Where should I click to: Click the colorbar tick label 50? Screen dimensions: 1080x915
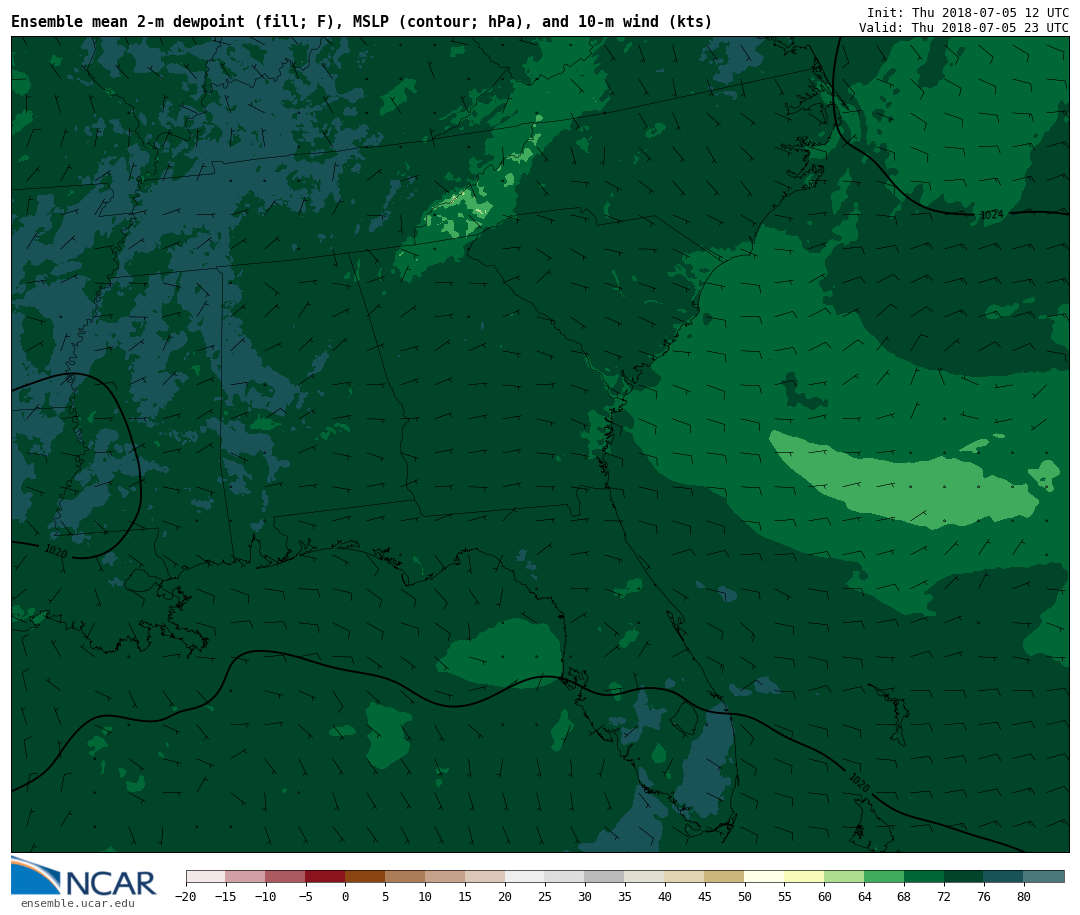coord(745,896)
